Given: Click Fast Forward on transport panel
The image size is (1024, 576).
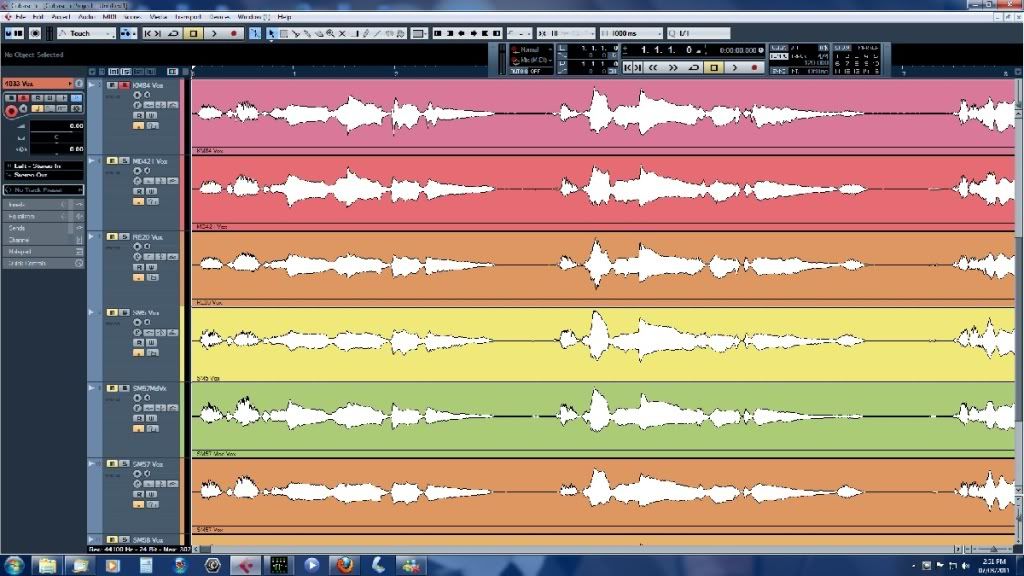Looking at the screenshot, I should tap(673, 67).
